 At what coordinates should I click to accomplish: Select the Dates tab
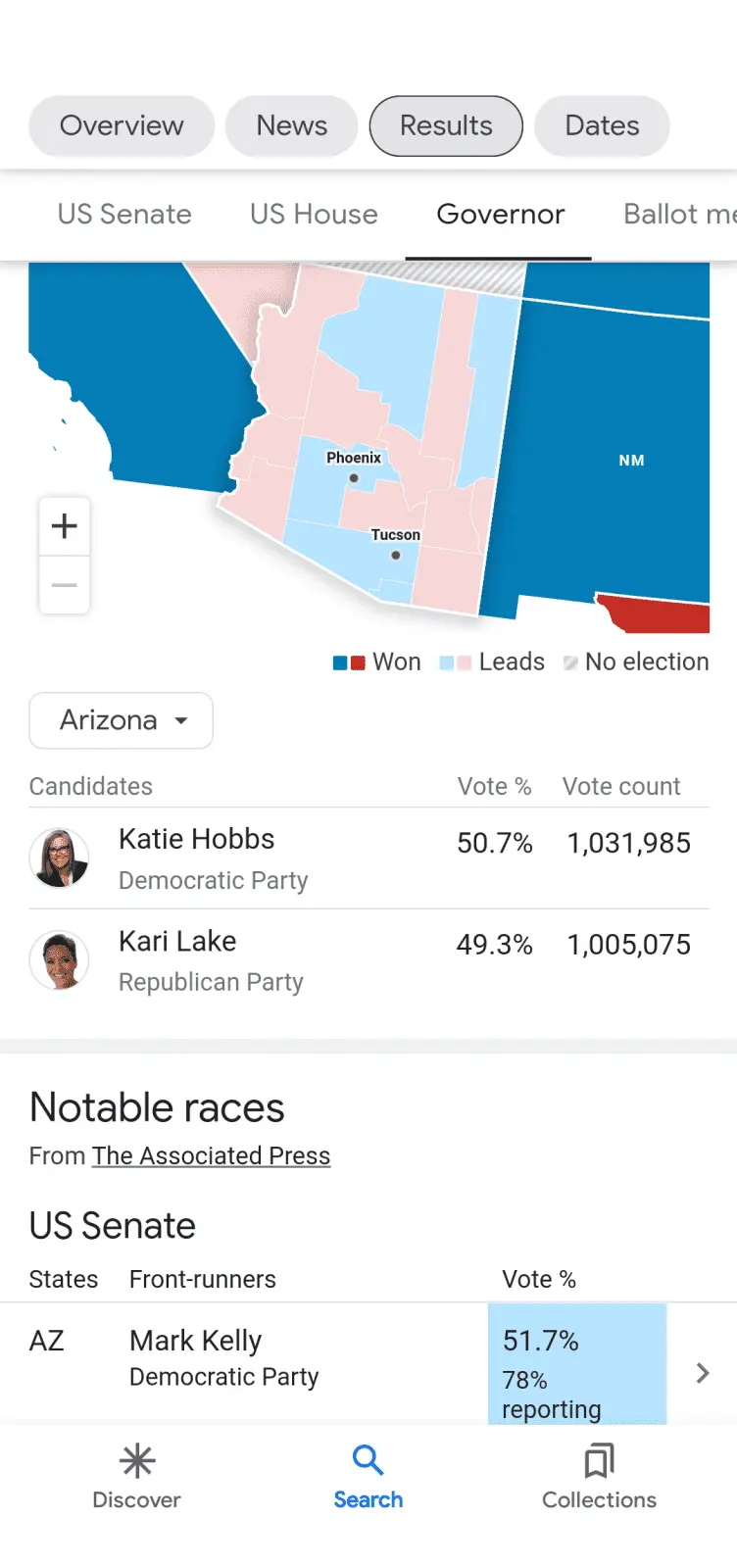602,126
